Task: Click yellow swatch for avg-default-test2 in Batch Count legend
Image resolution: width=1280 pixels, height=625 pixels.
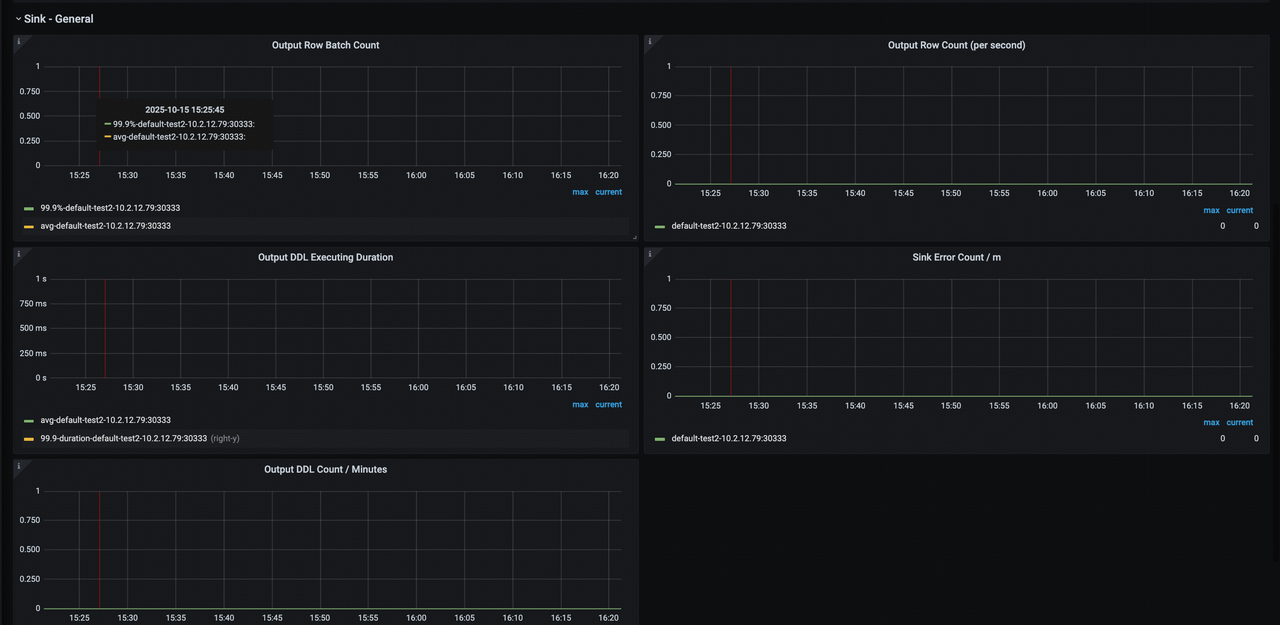Action: (29, 227)
